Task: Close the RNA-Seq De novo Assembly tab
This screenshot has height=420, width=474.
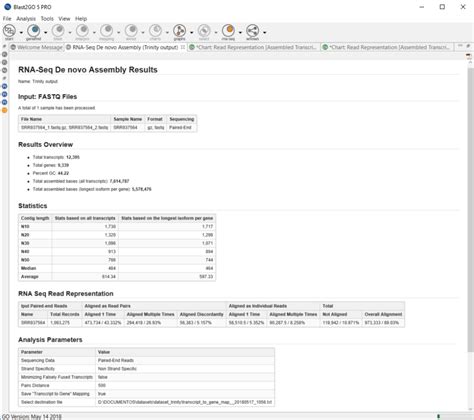Action: pyautogui.click(x=183, y=47)
